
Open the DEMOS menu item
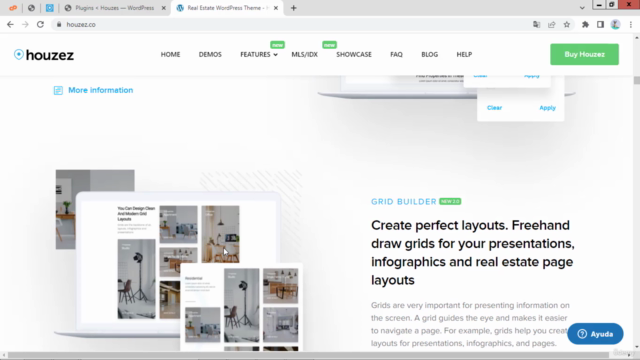tap(210, 54)
